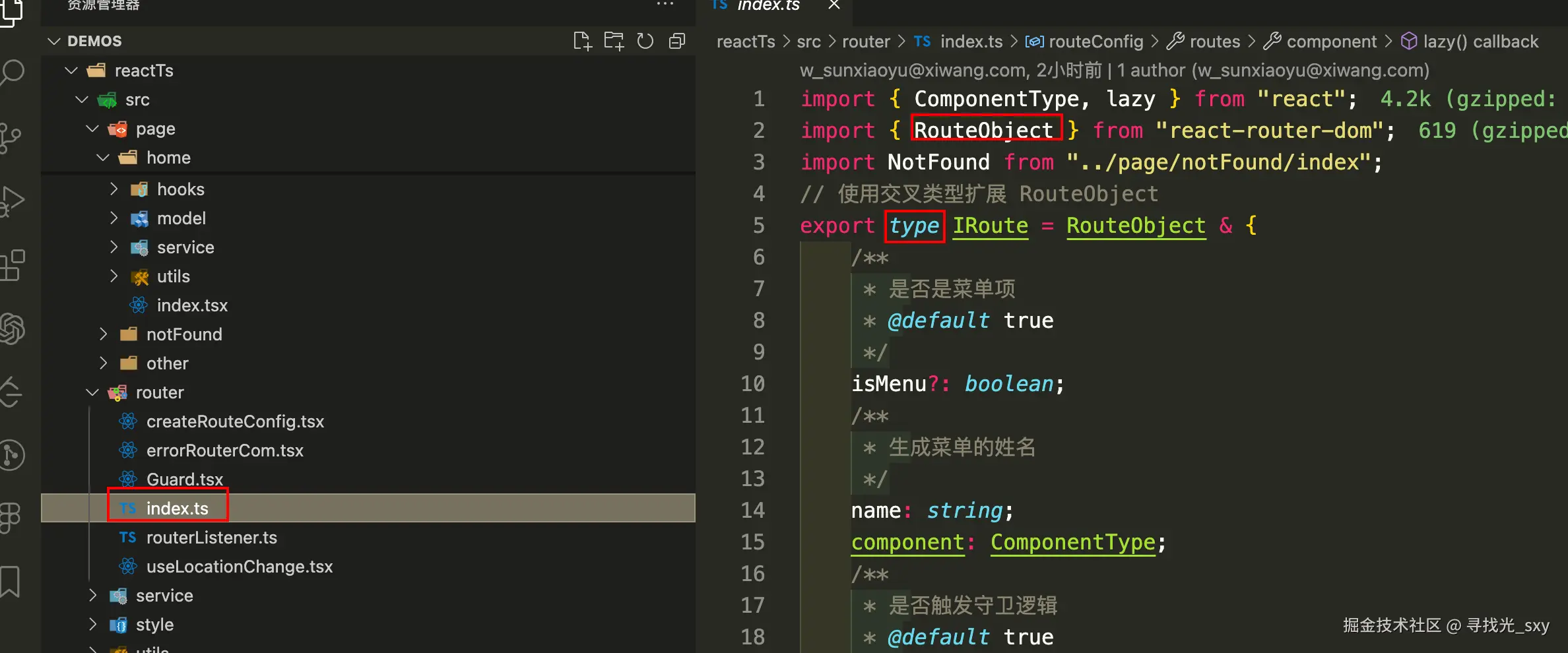Open routerListener.ts file
Viewport: 1568px width, 653px height.
point(212,538)
